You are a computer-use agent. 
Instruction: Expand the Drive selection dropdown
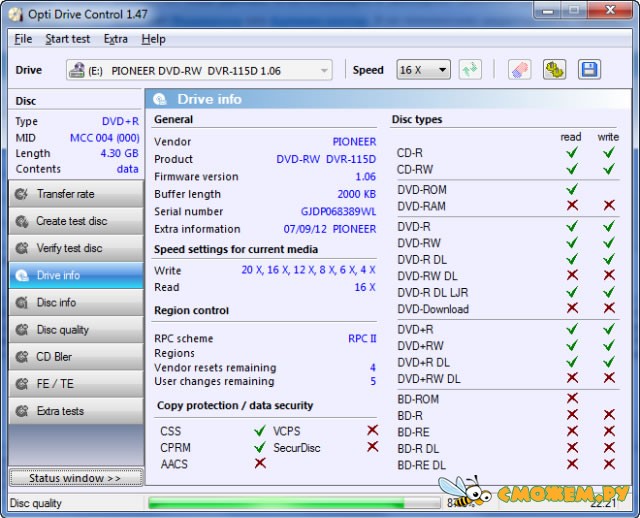point(199,70)
